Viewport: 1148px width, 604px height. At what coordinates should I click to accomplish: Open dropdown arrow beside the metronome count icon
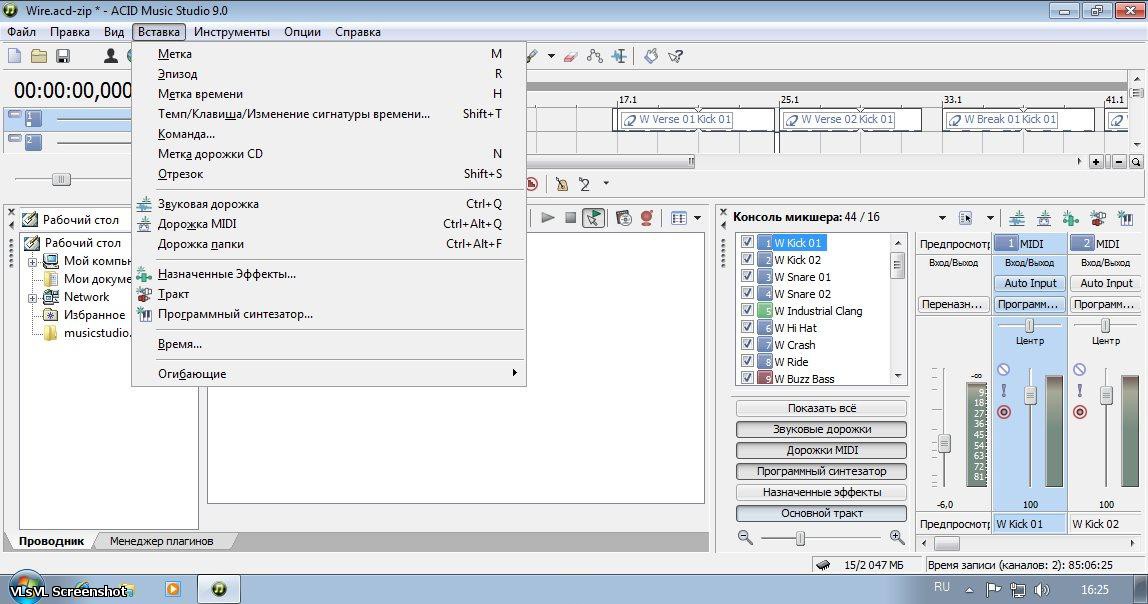[606, 184]
